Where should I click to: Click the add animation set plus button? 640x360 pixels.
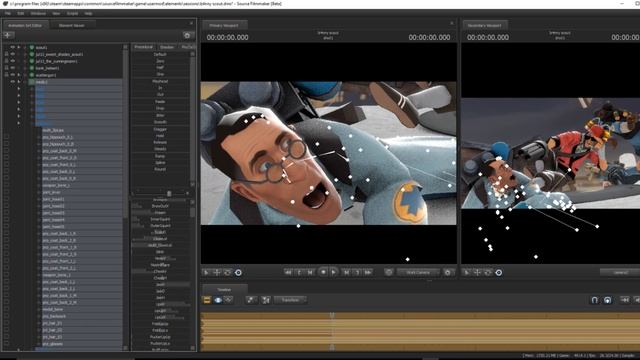[8, 35]
